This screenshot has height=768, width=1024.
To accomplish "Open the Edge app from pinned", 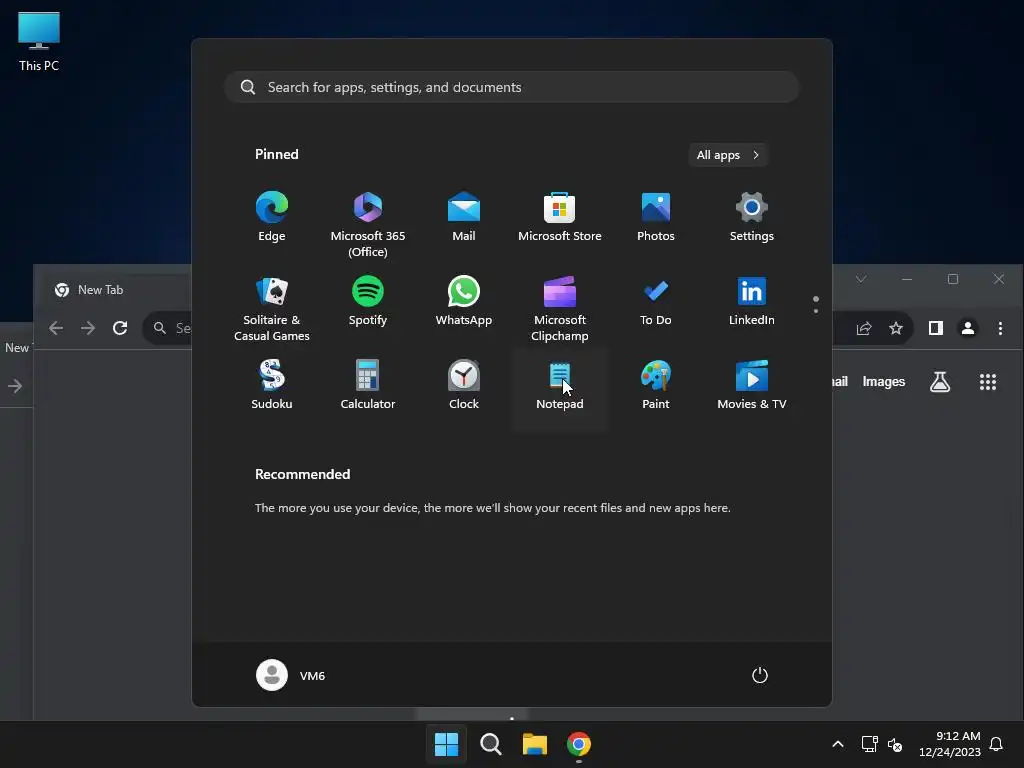I will (272, 217).
